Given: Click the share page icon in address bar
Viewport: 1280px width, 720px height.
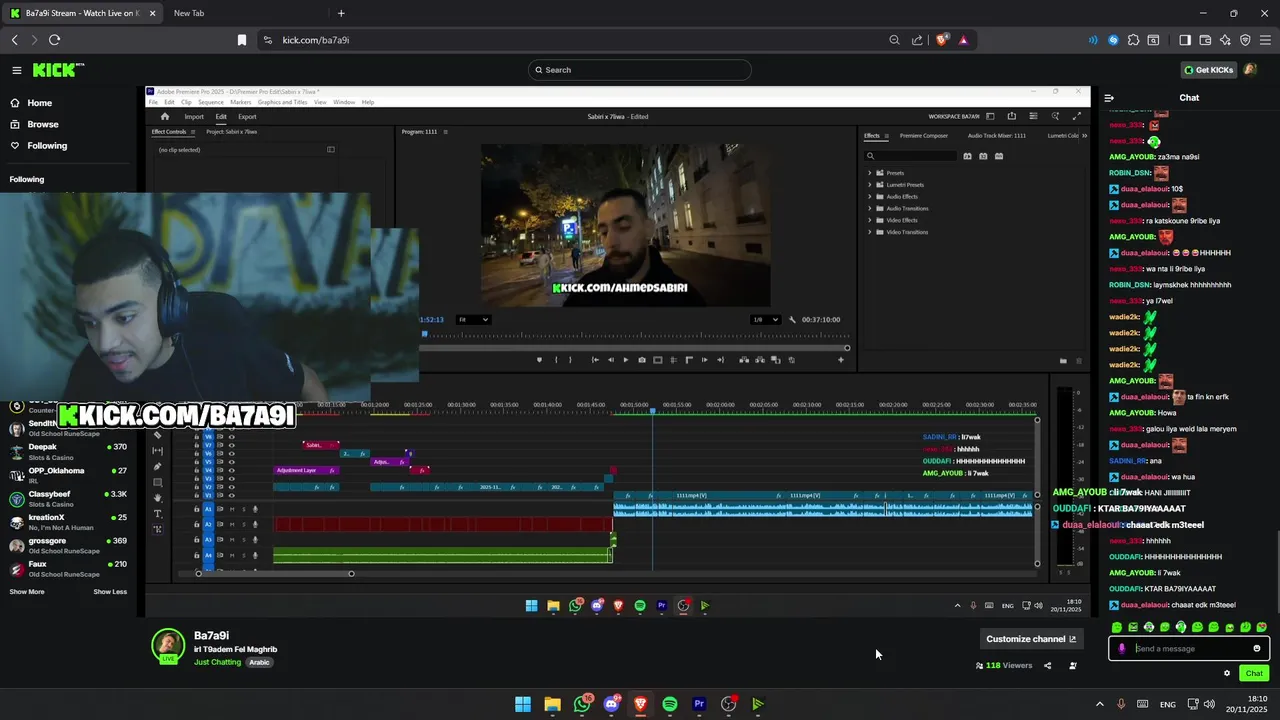Looking at the screenshot, I should [917, 40].
